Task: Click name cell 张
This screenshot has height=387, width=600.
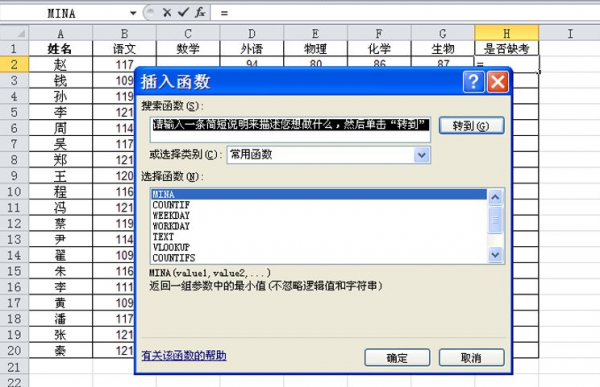Action: point(60,335)
